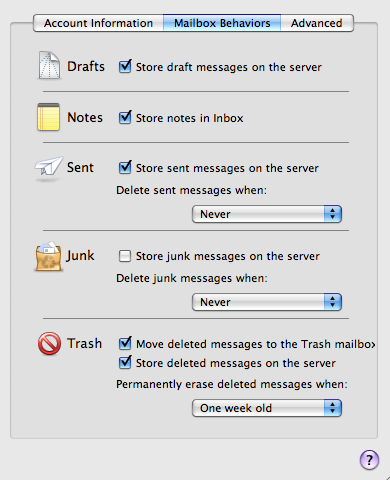Click the Drafts document icon
Screen dimensions: 390x480
pyautogui.click(x=49, y=65)
